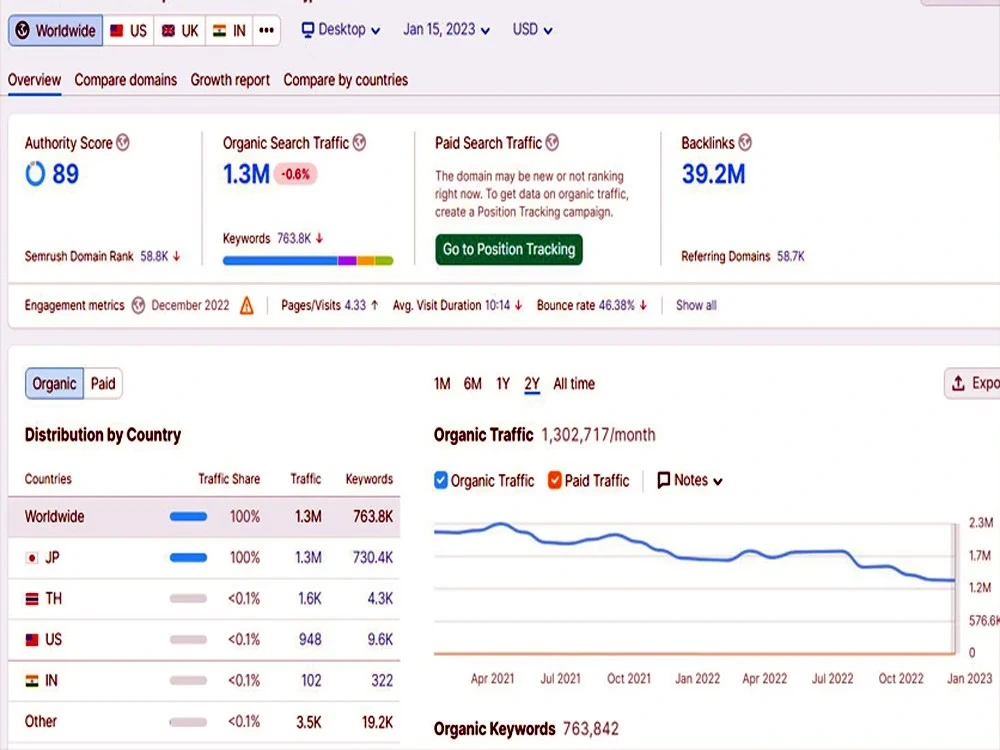This screenshot has height=750, width=1000.
Task: Click the Show all link
Action: [x=696, y=305]
